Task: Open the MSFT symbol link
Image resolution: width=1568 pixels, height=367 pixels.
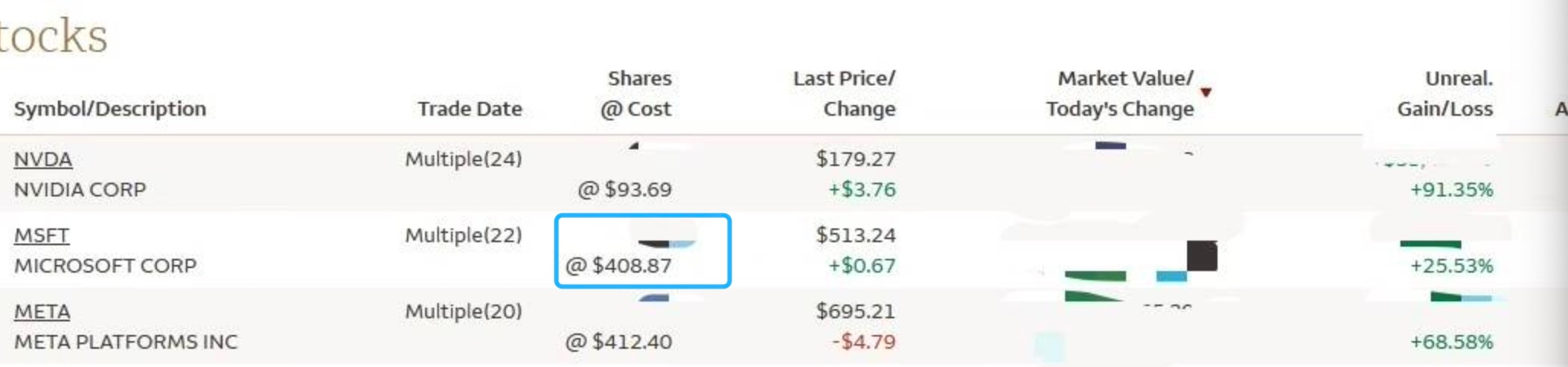Action: (x=41, y=235)
